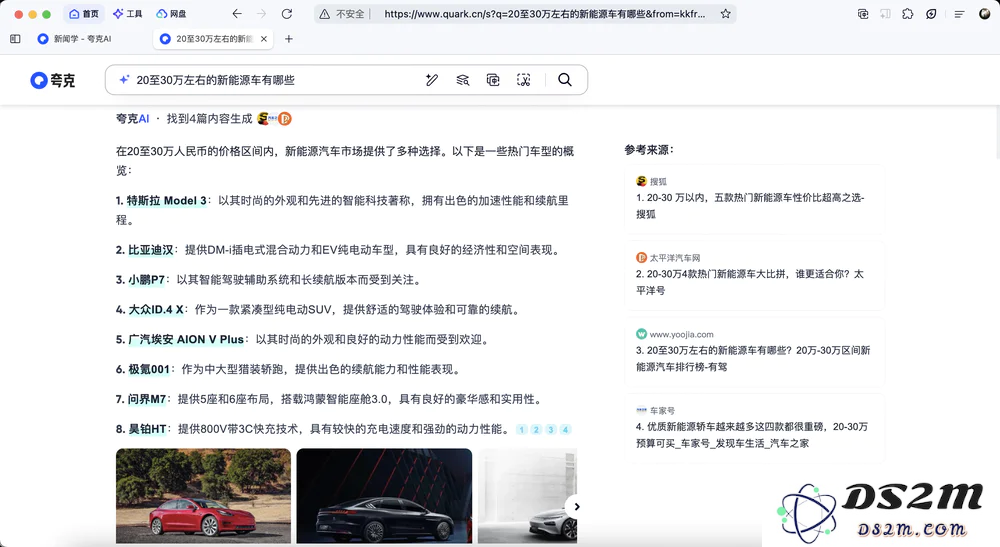
Task: Open 太平洋汽车网 source 4款热门新能源车大比拼
Action: click(x=754, y=275)
